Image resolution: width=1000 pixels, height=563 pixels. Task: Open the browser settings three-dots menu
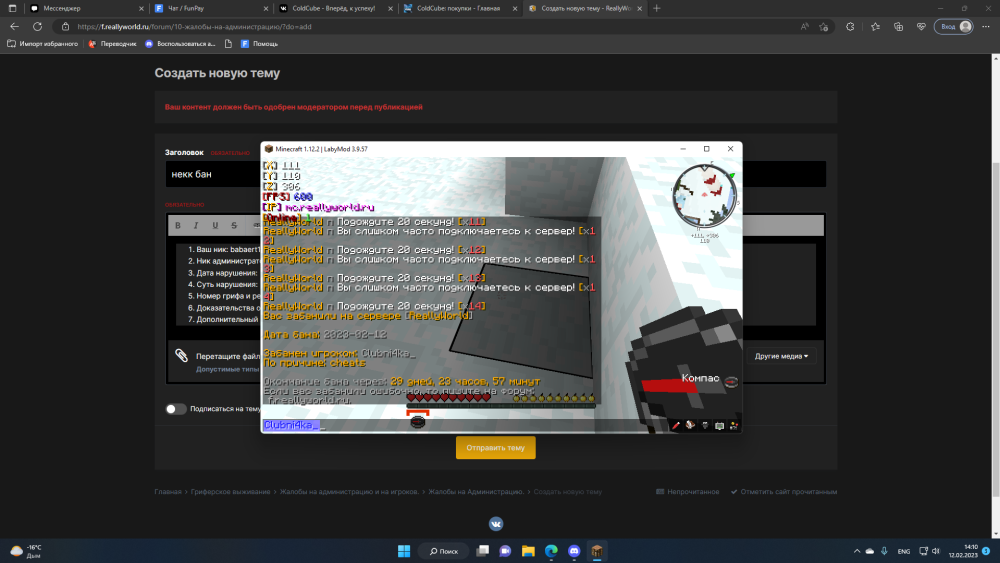coord(986,27)
